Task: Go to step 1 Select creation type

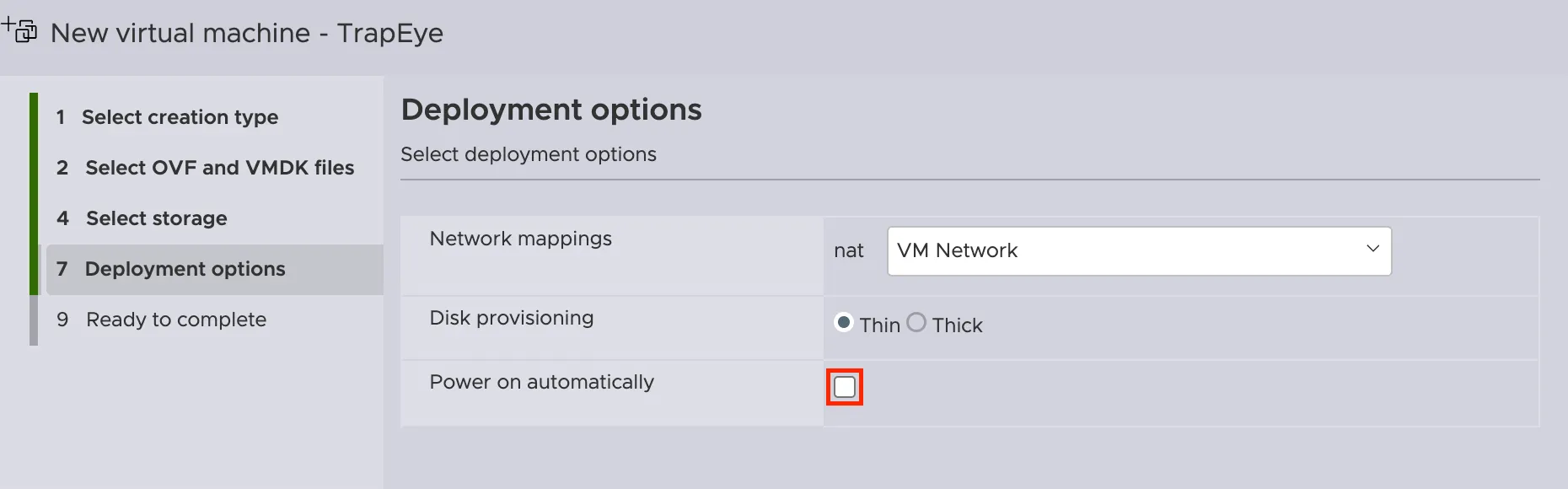Action: pos(180,117)
